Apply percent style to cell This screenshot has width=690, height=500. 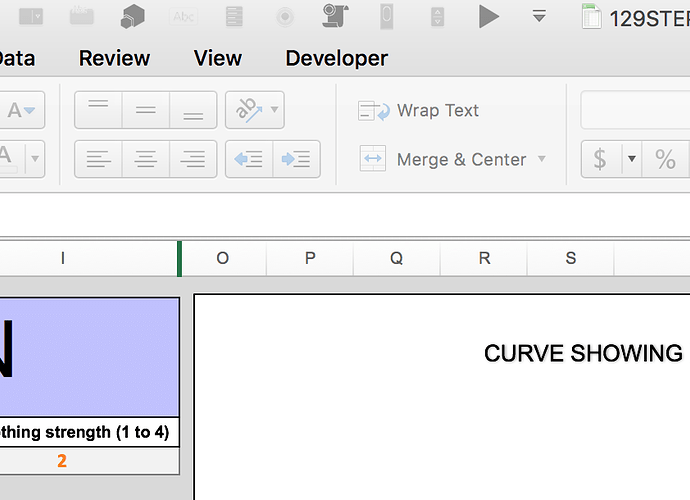[x=665, y=159]
